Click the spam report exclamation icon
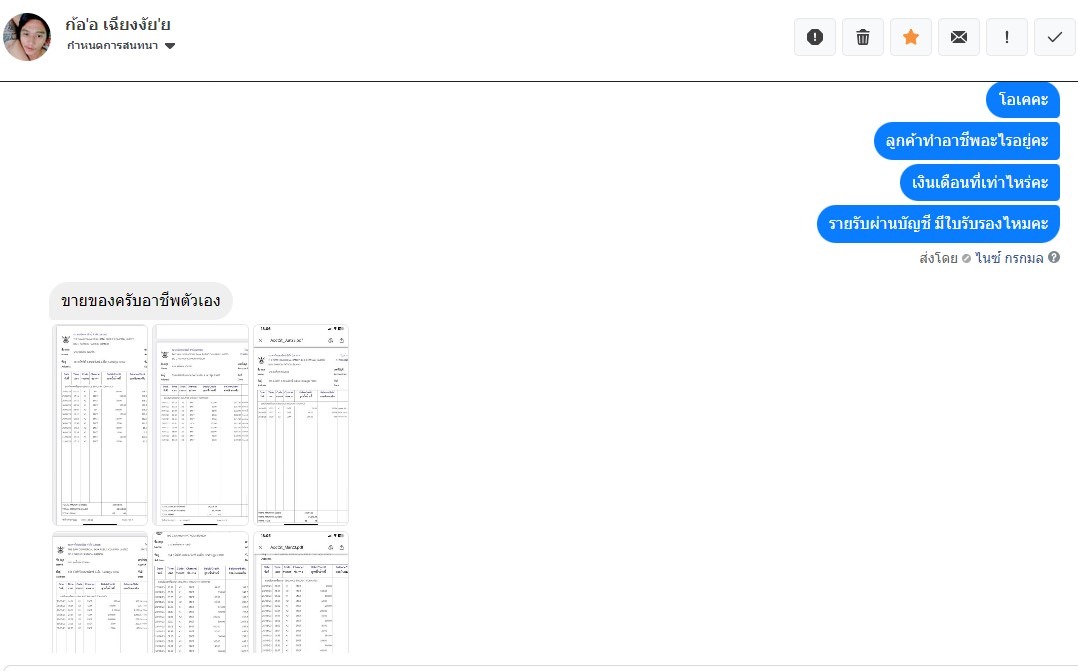 coord(815,37)
